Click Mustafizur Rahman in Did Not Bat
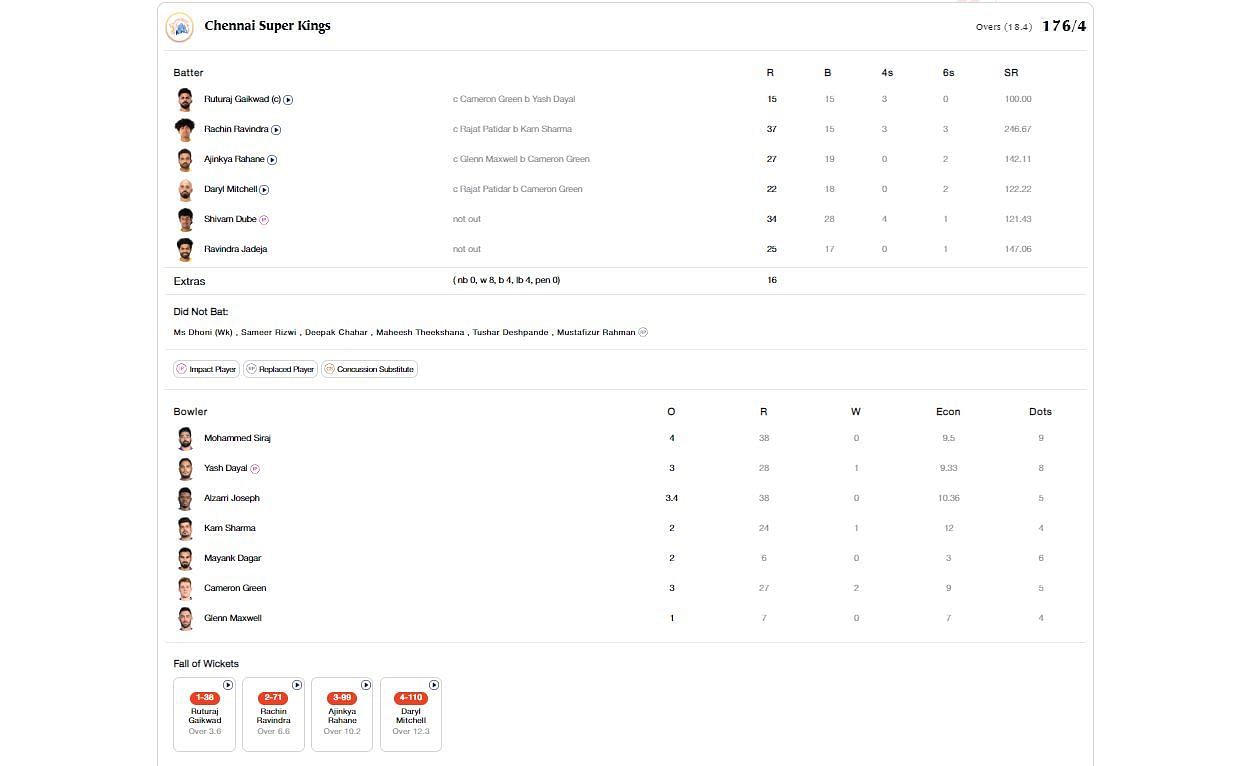 click(x=596, y=333)
